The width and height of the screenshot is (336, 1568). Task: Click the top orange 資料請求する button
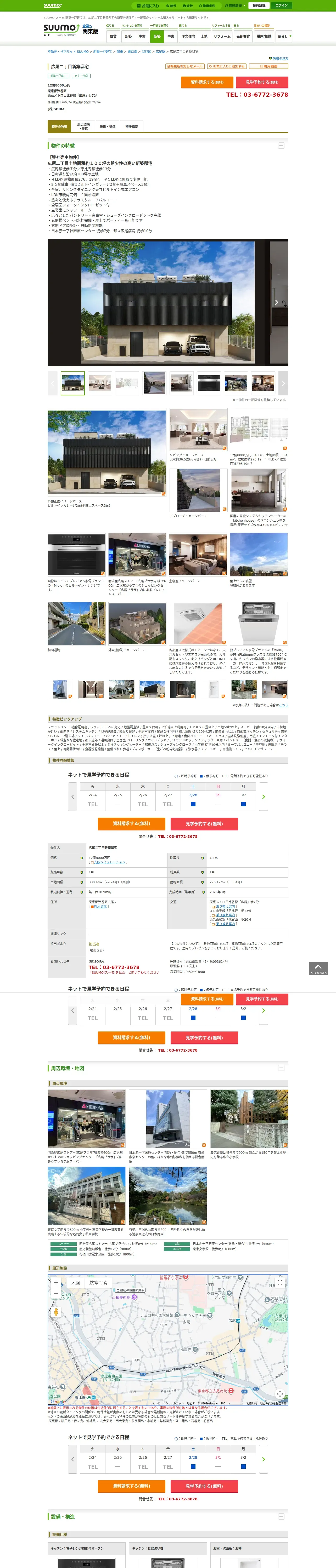207,82
